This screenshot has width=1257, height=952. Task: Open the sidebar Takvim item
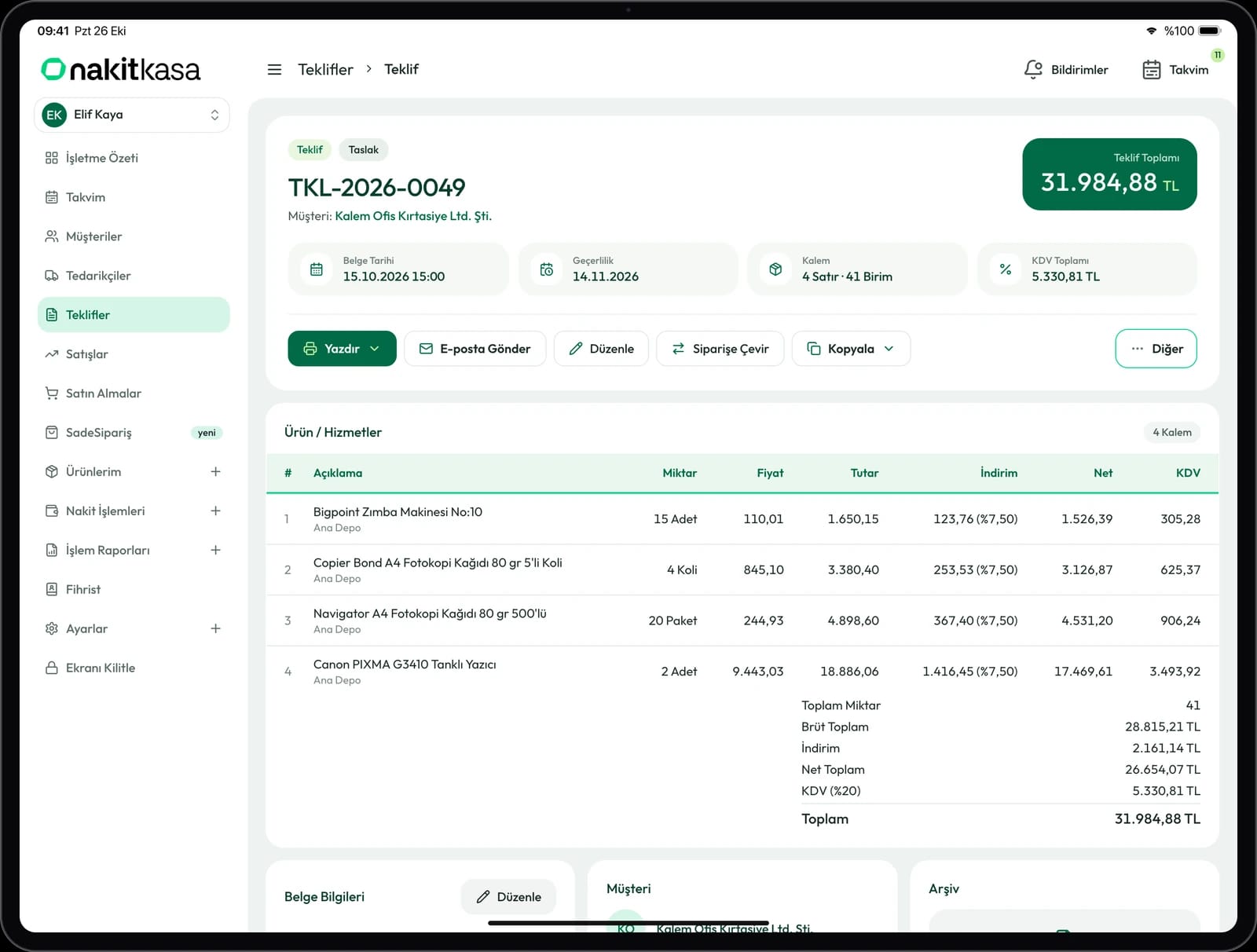point(134,197)
